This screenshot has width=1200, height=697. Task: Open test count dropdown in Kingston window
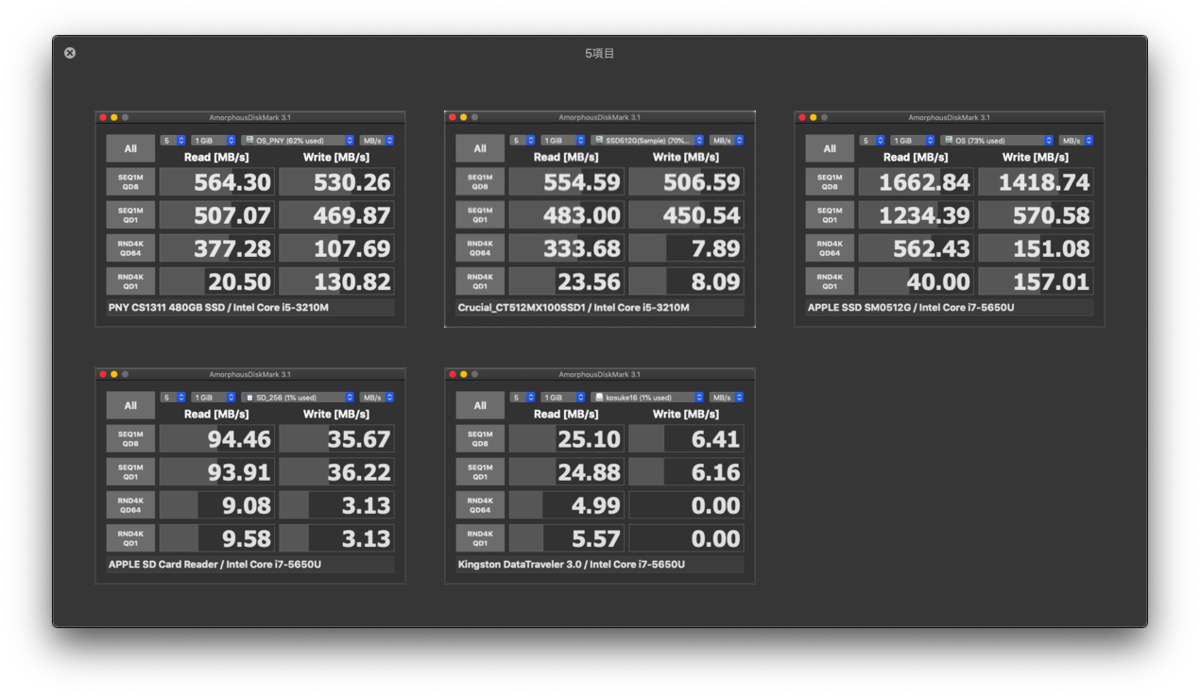[x=523, y=398]
